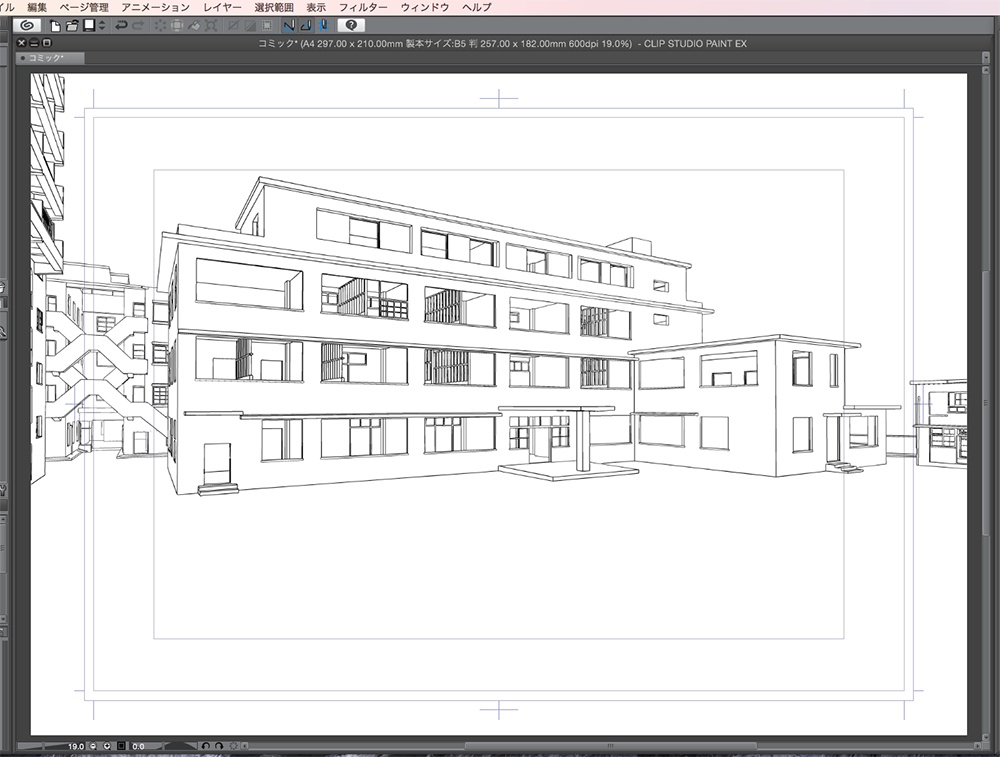Zoom in with the plus magnifier
The image size is (1000, 757).
[x=107, y=746]
